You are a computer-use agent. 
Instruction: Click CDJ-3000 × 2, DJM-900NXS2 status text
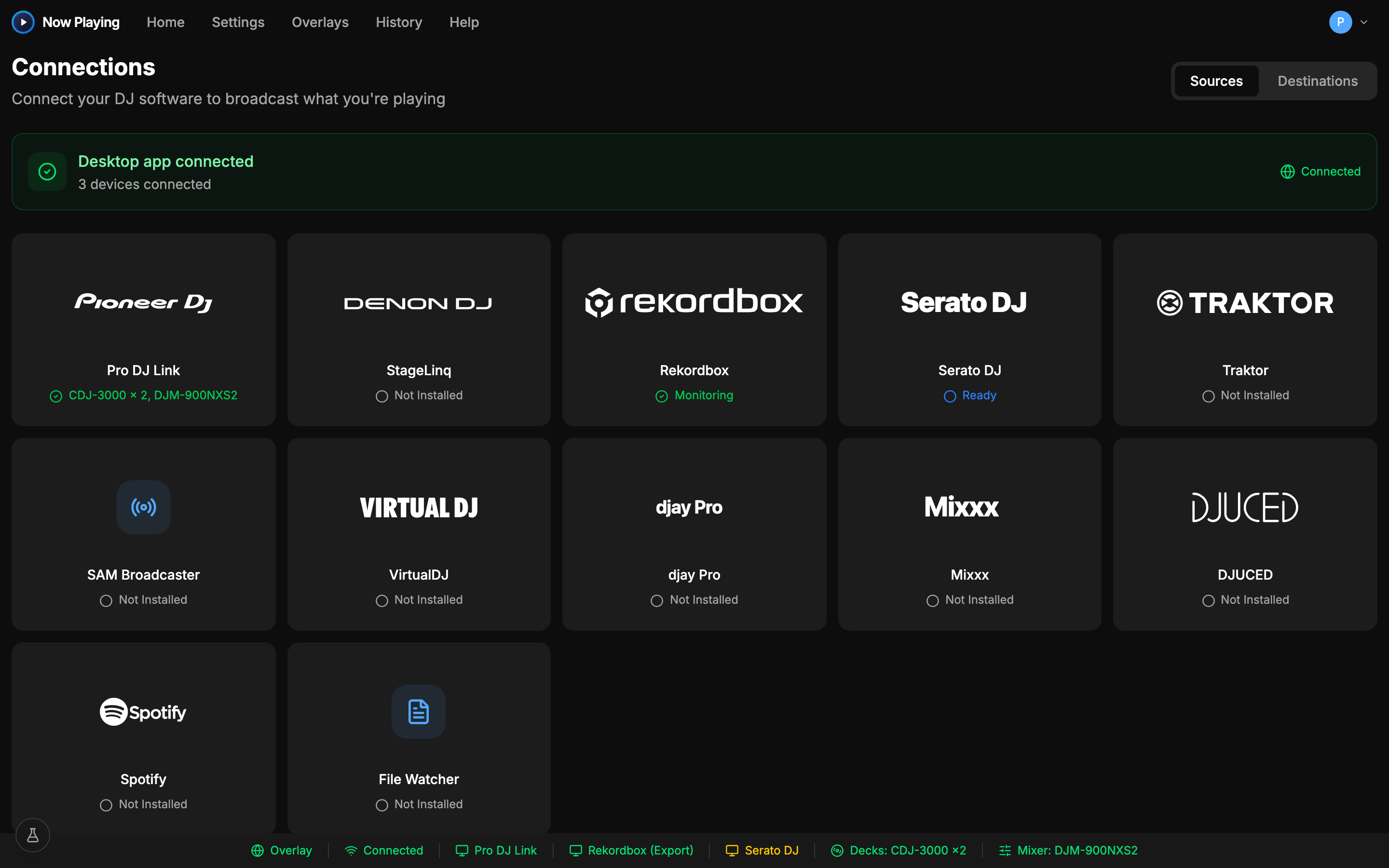(x=153, y=395)
